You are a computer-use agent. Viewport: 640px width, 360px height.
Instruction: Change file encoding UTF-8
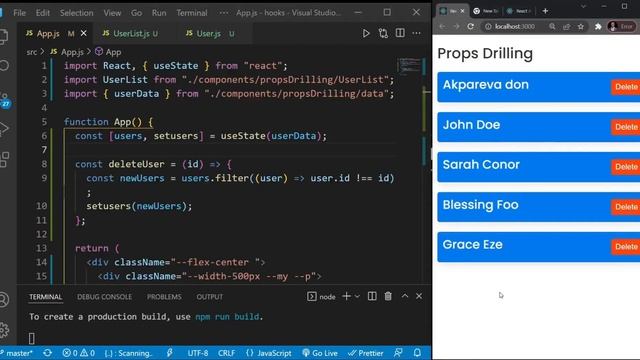[198, 353]
